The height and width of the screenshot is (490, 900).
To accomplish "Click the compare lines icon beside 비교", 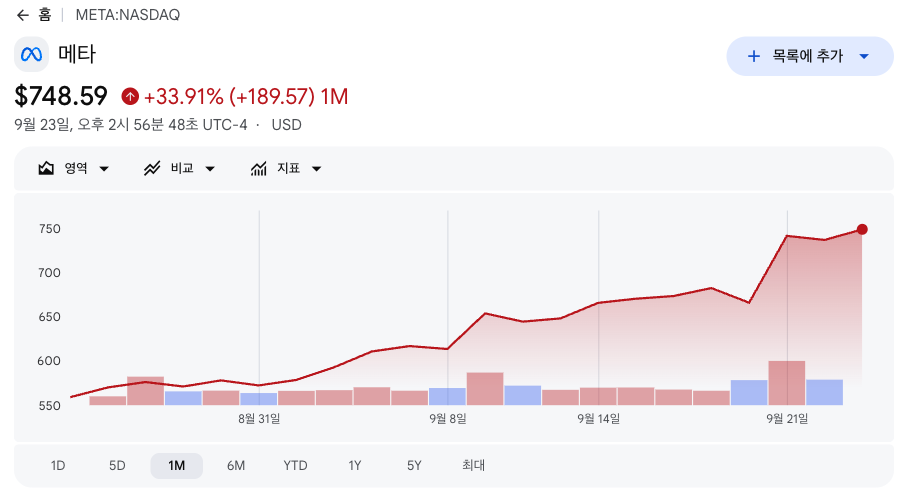I will [152, 168].
